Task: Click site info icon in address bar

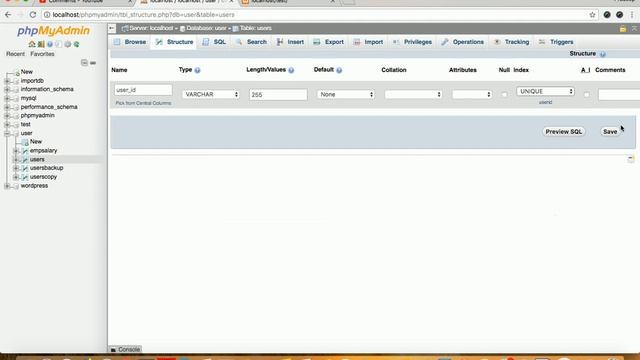Action: tap(47, 15)
